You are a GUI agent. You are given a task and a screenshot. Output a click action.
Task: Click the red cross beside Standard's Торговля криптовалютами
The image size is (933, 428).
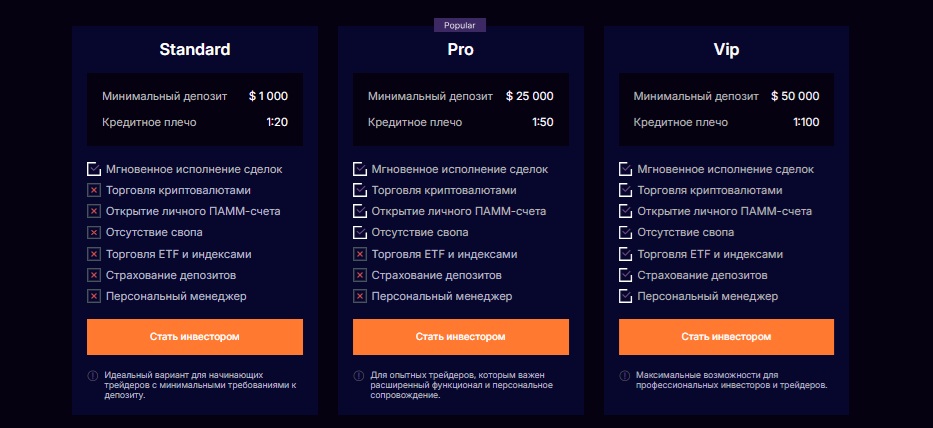click(x=94, y=190)
